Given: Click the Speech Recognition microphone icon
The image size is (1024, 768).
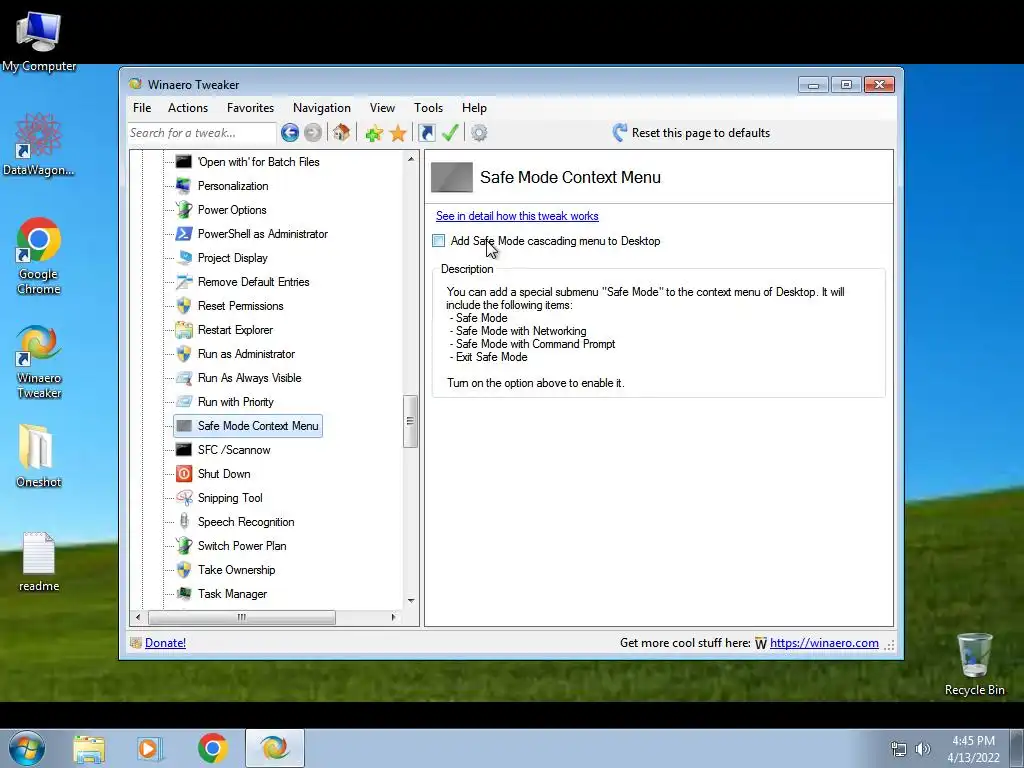Looking at the screenshot, I should pyautogui.click(x=184, y=522).
